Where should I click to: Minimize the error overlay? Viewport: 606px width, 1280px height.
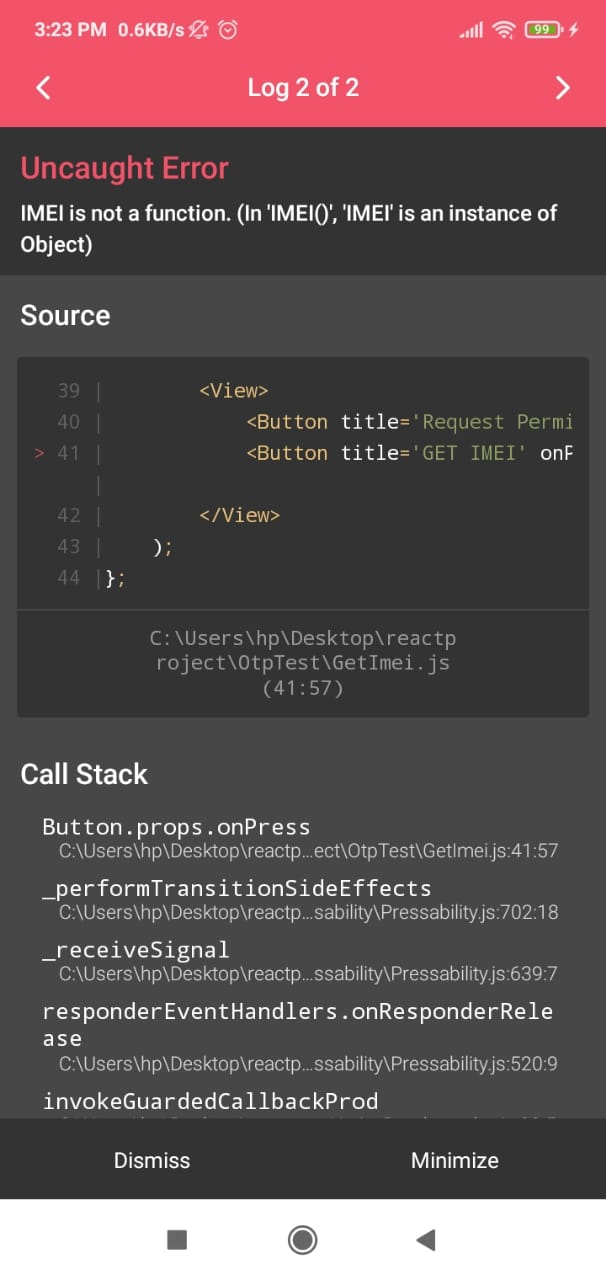tap(454, 1160)
